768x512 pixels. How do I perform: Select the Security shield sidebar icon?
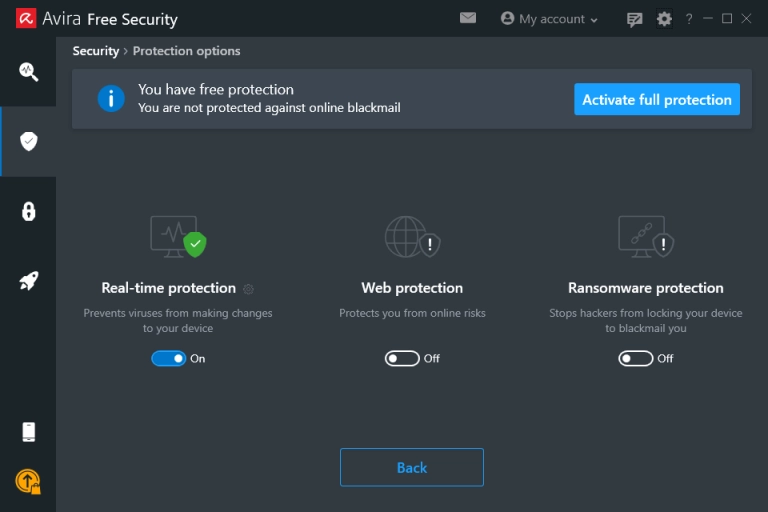[x=28, y=141]
